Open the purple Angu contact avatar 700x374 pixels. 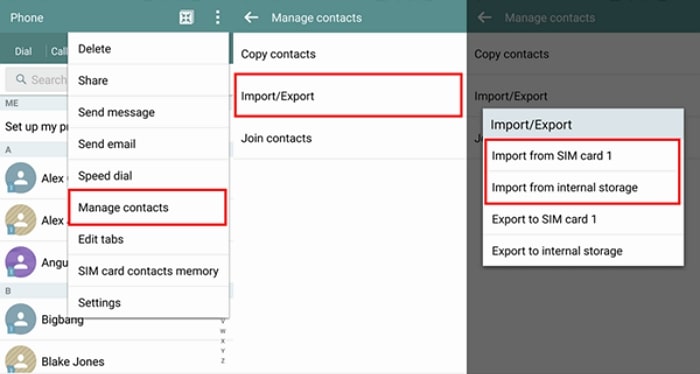tap(21, 262)
